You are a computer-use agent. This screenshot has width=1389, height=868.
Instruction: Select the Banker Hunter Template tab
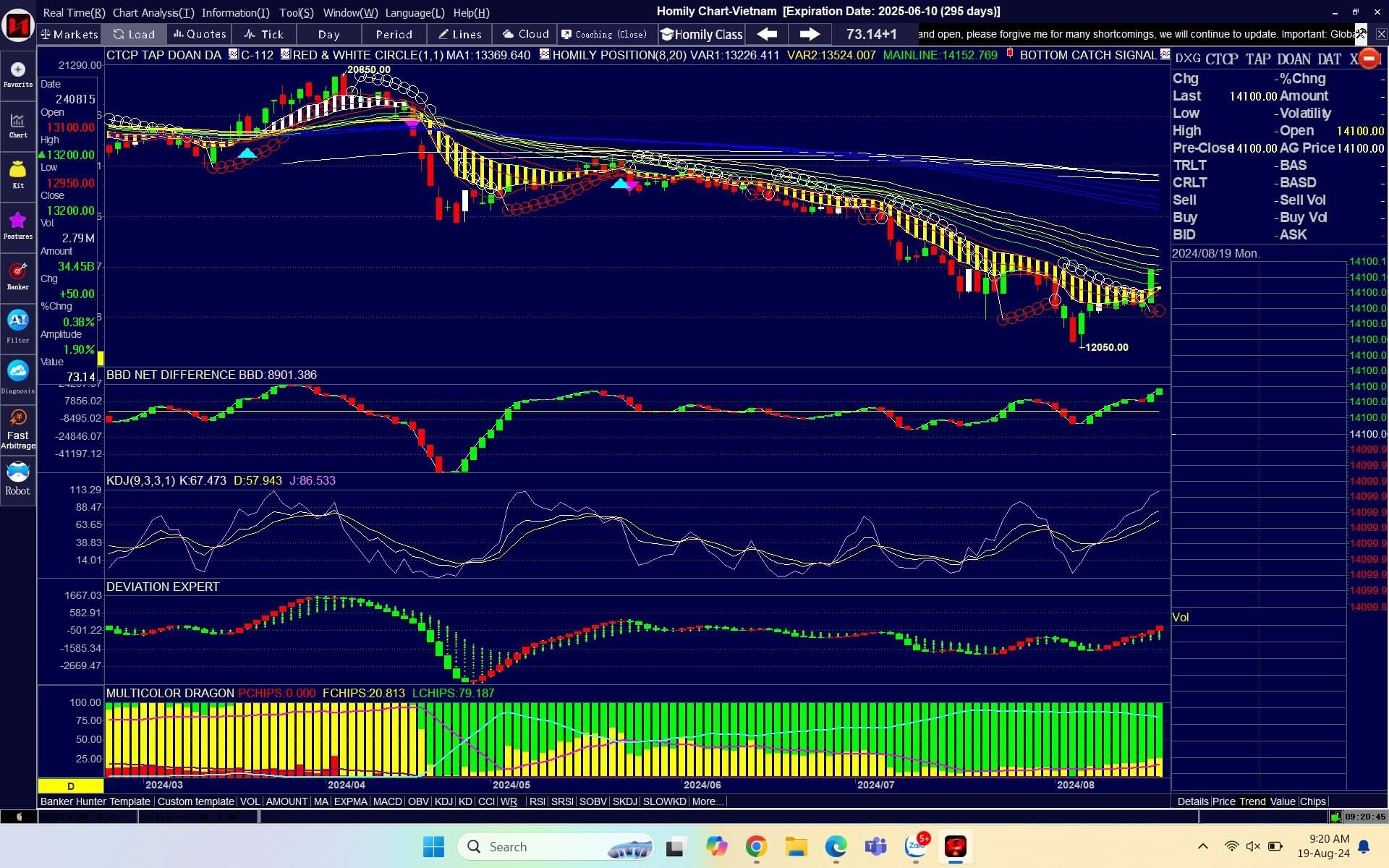pos(95,801)
